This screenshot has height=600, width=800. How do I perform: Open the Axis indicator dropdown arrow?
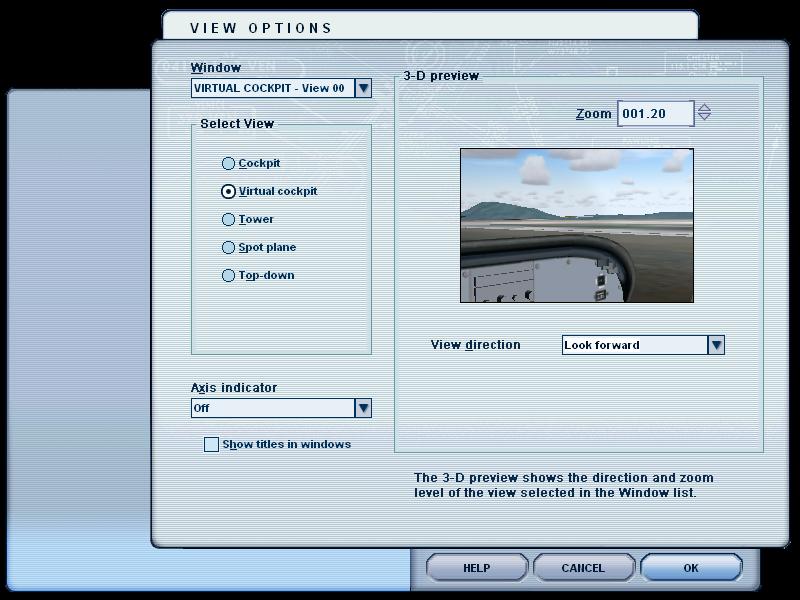363,408
